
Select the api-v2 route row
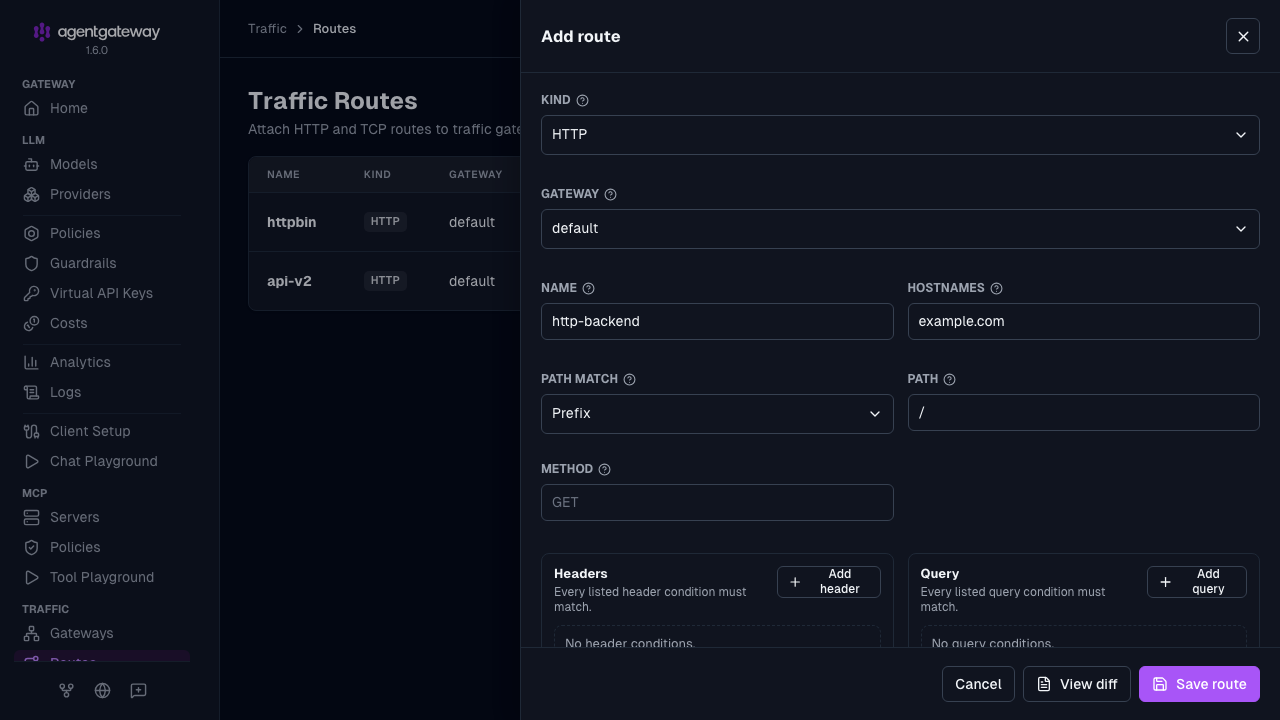tap(385, 281)
